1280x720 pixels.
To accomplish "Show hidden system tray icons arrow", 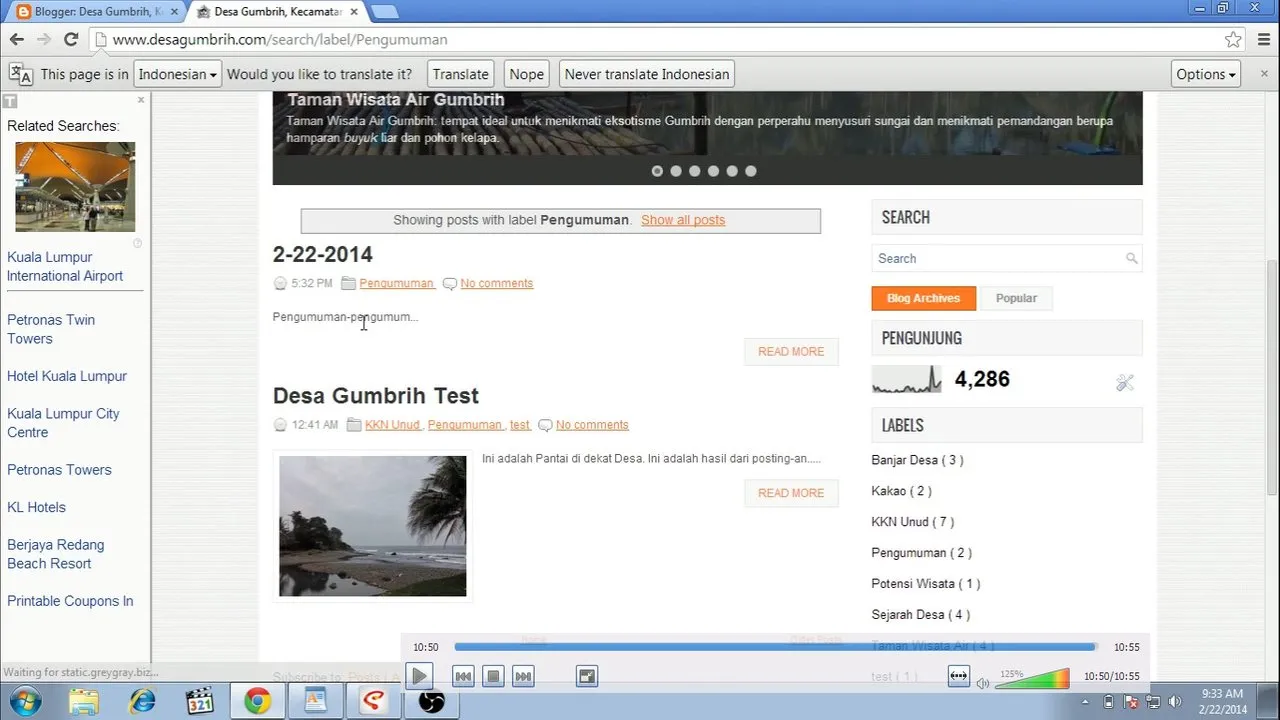I will point(1085,701).
